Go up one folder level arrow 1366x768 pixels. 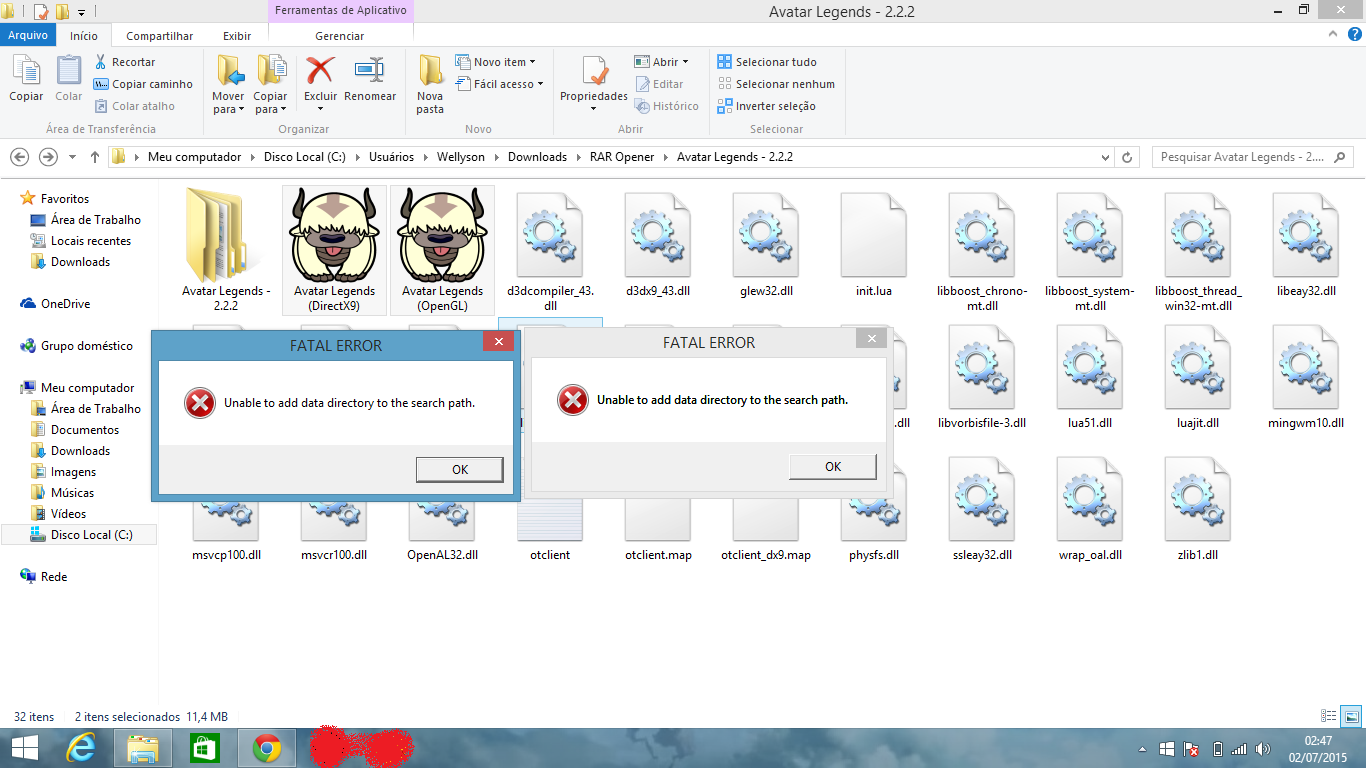coord(95,157)
